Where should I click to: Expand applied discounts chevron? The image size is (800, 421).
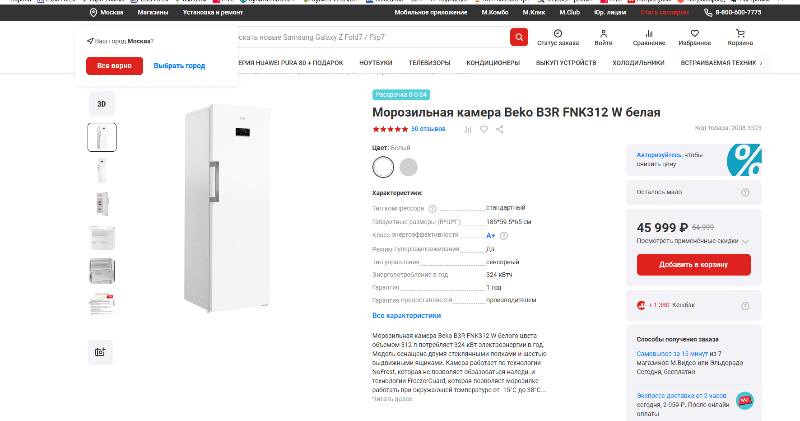point(745,241)
